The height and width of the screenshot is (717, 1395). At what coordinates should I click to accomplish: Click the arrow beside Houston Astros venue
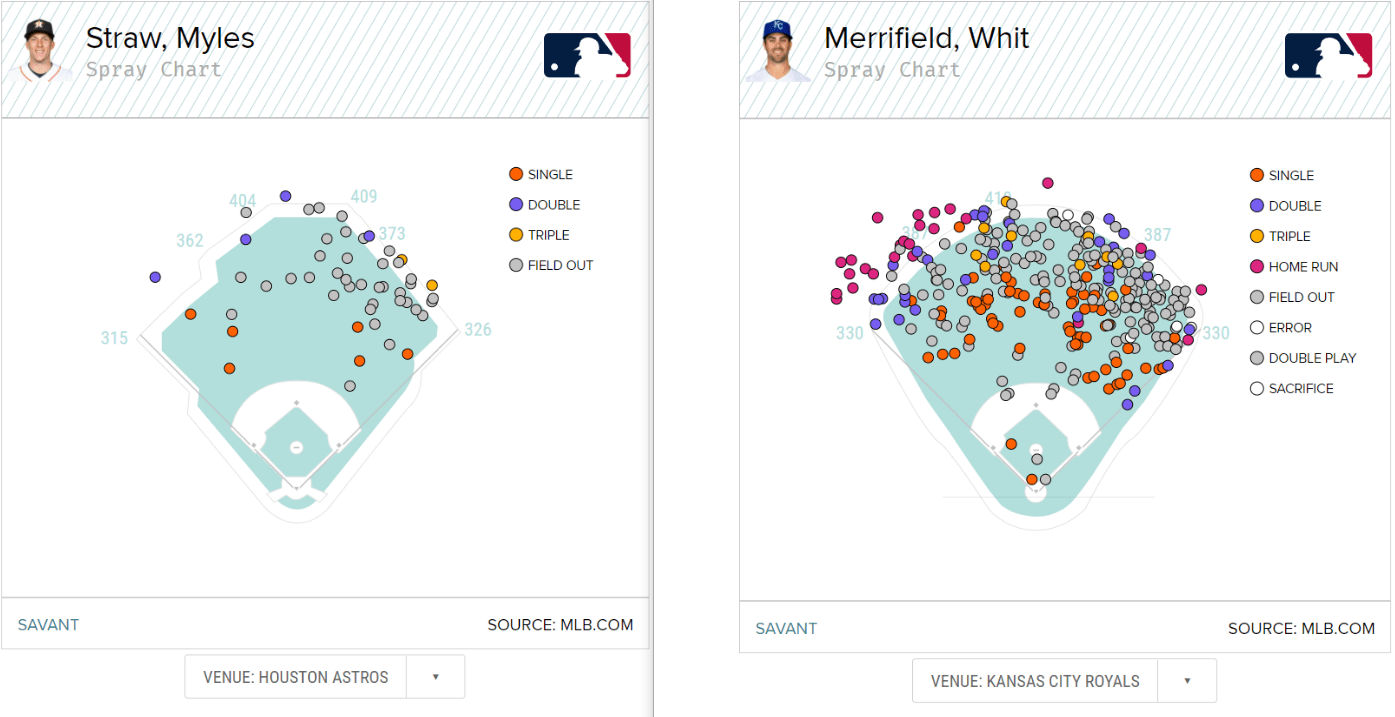point(436,677)
